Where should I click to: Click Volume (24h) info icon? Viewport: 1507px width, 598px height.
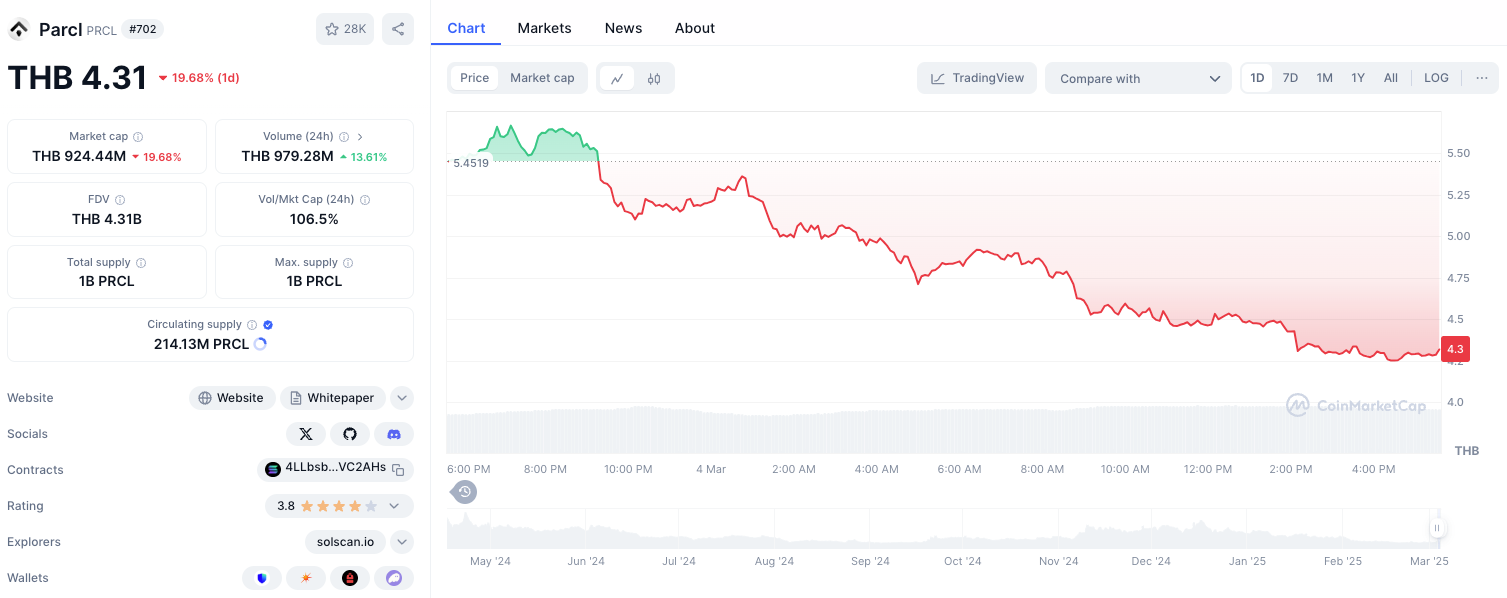pyautogui.click(x=343, y=137)
